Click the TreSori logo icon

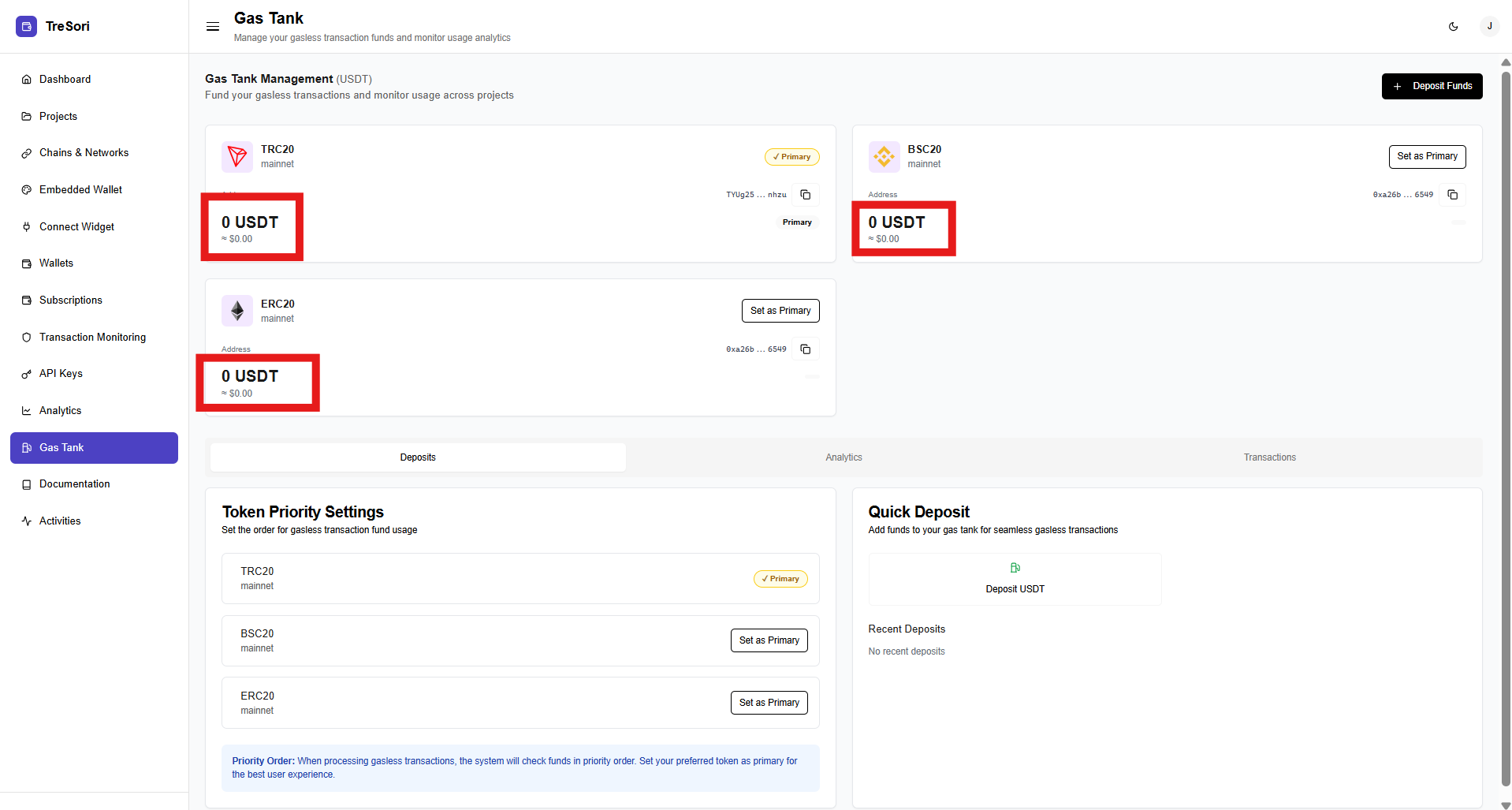[x=26, y=26]
